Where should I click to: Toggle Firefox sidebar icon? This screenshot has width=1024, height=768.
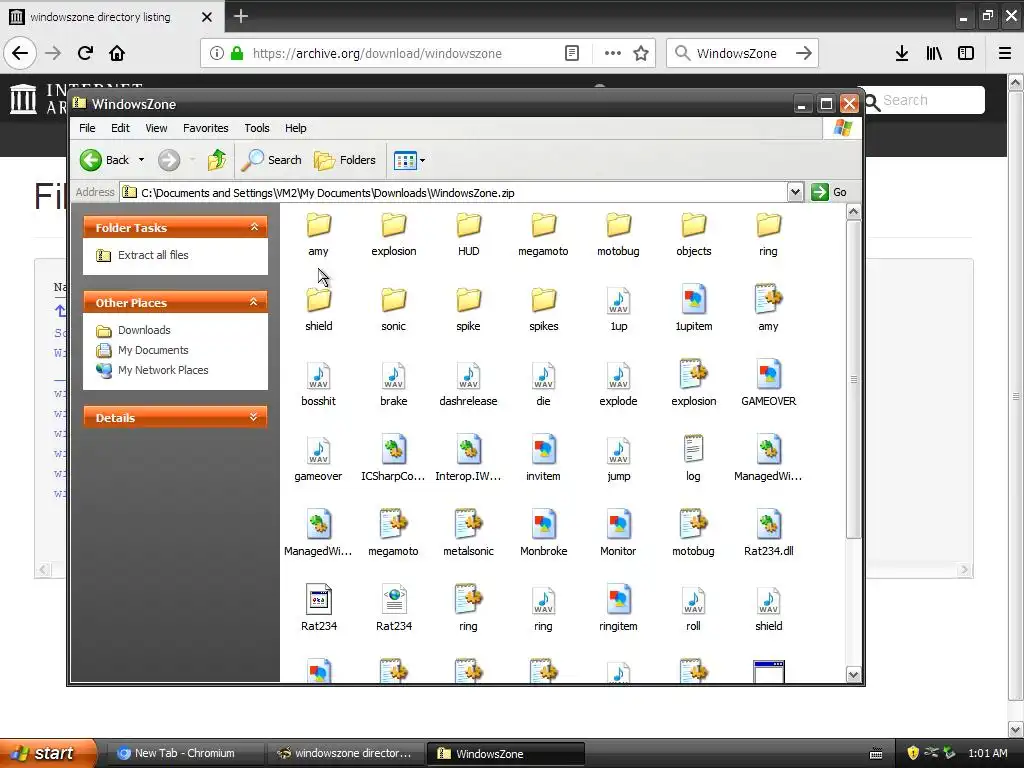pos(966,54)
